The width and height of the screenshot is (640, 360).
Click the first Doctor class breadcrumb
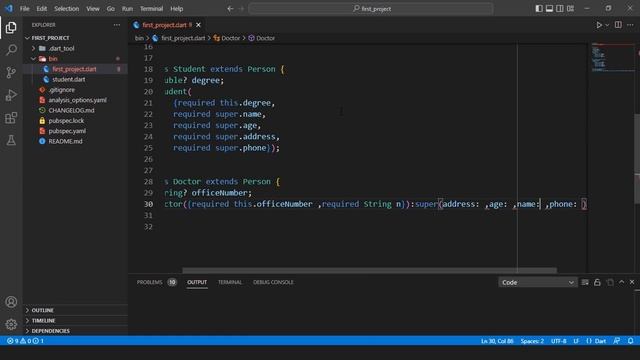click(x=227, y=38)
